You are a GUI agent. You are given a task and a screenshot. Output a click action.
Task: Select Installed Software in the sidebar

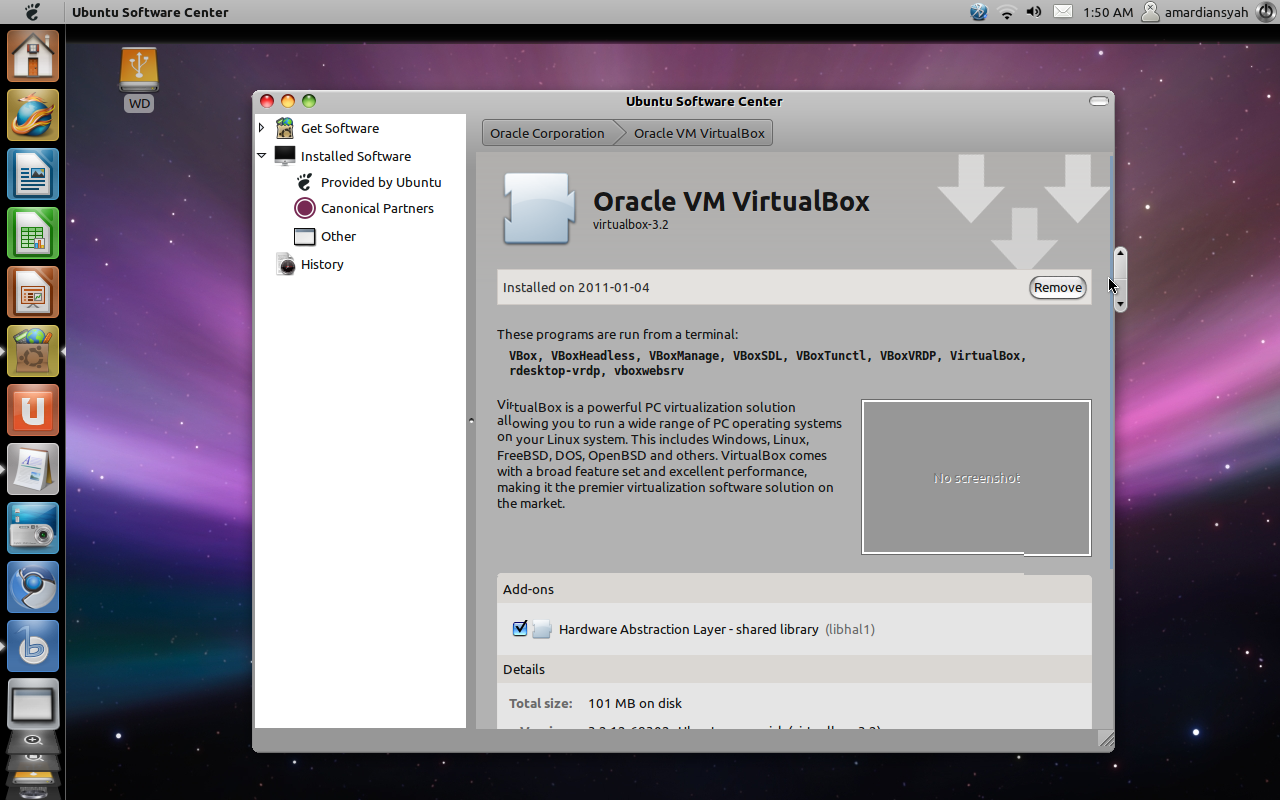tap(356, 156)
